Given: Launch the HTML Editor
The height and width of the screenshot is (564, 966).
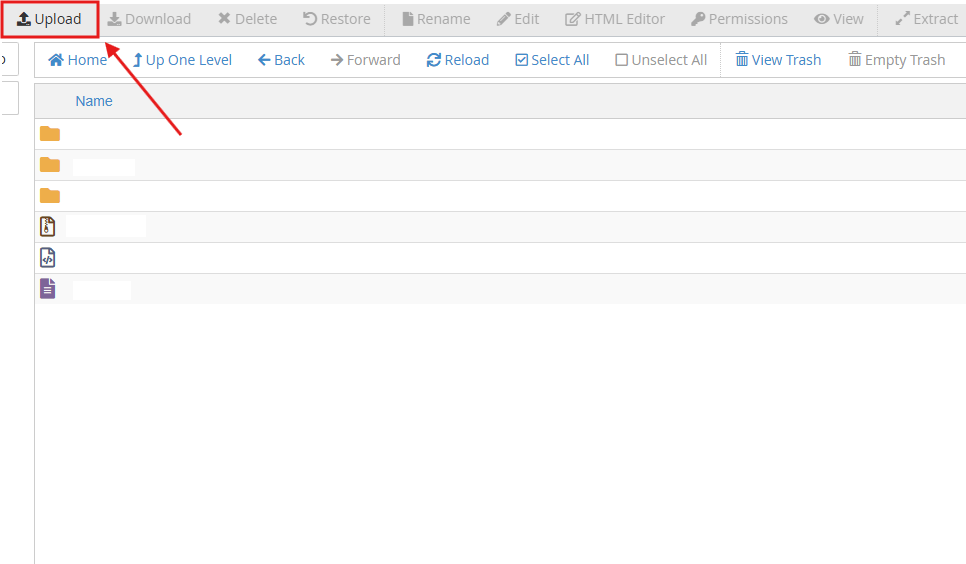Looking at the screenshot, I should 615,19.
